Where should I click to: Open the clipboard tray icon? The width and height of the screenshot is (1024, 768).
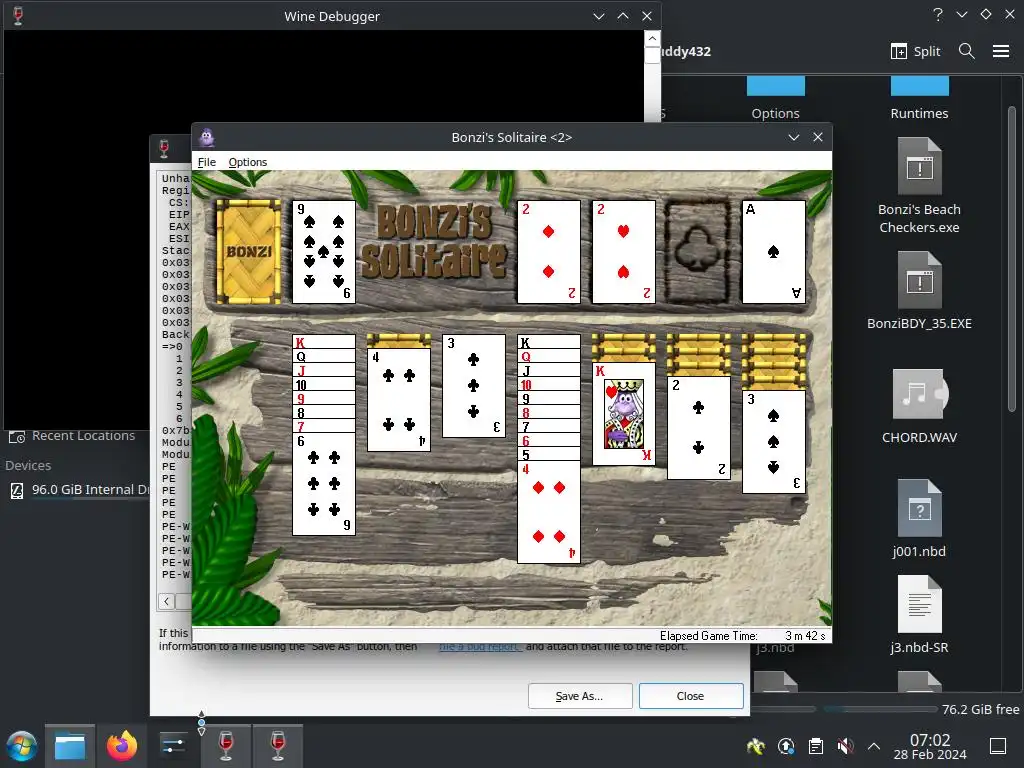click(816, 746)
